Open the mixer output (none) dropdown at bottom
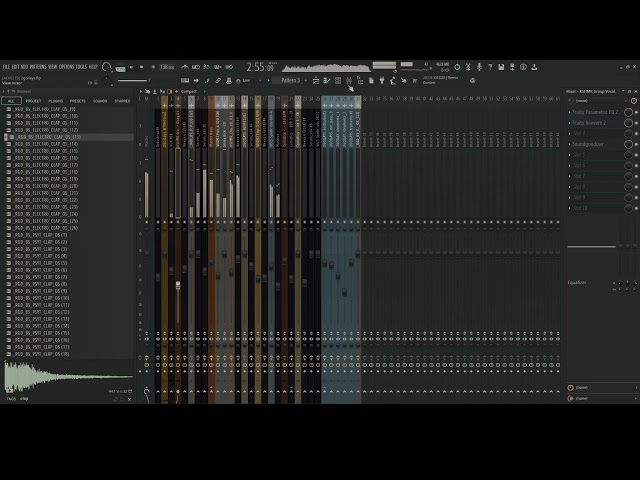The image size is (640, 480). pos(602,398)
